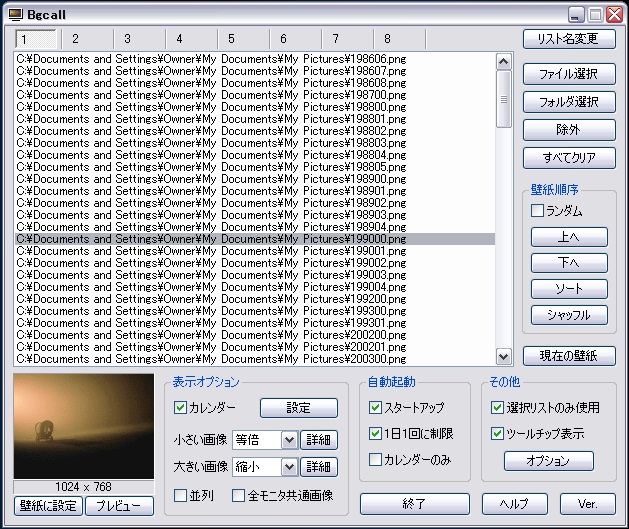Select list entry 199004.png

pos(255,287)
